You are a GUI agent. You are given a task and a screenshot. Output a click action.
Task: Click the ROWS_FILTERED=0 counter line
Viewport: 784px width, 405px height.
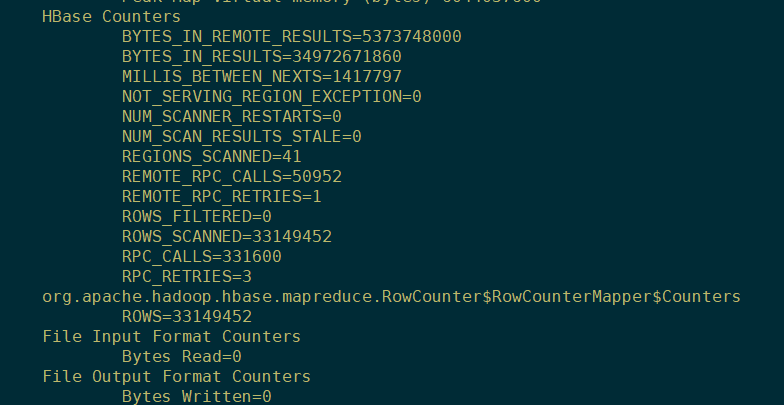pyautogui.click(x=196, y=216)
